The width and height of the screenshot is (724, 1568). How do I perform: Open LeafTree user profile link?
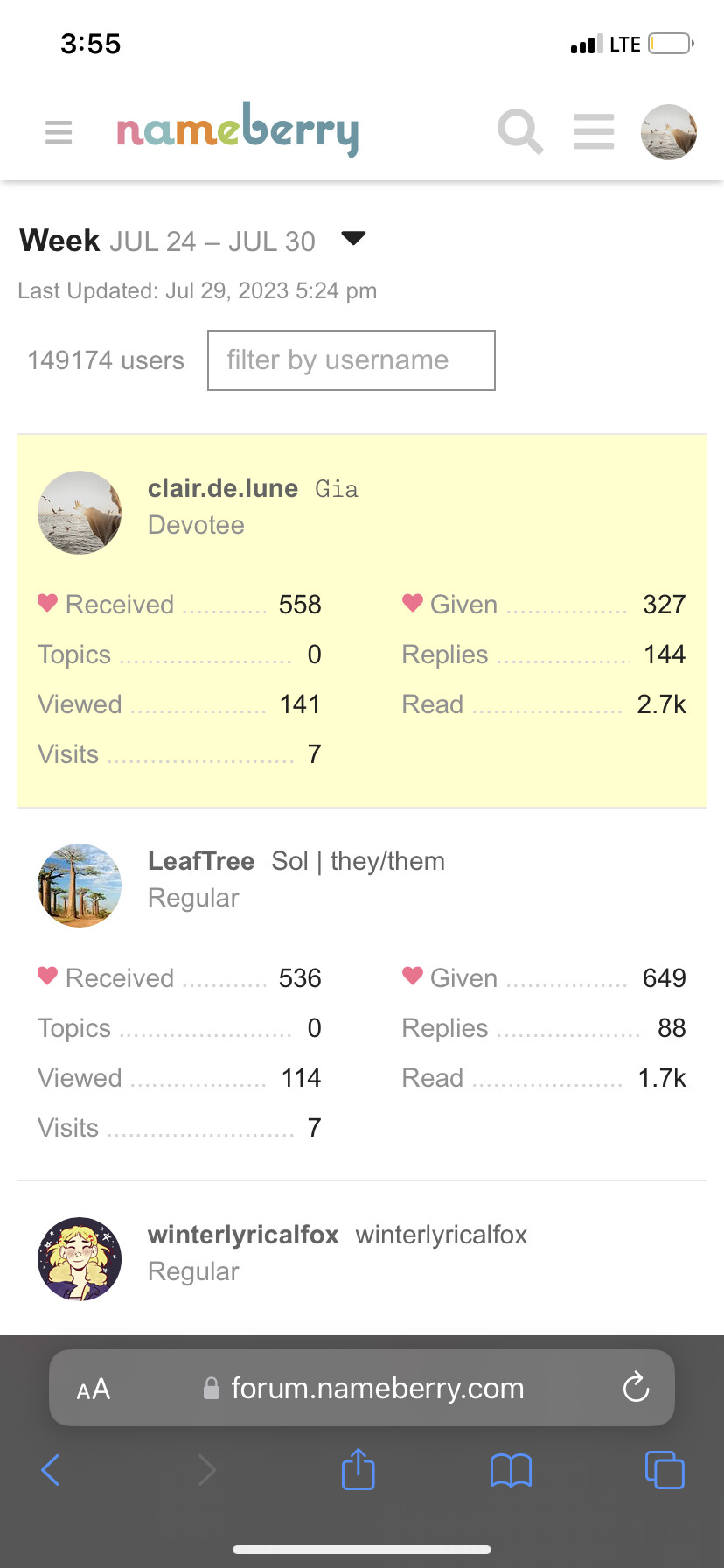[x=201, y=861]
